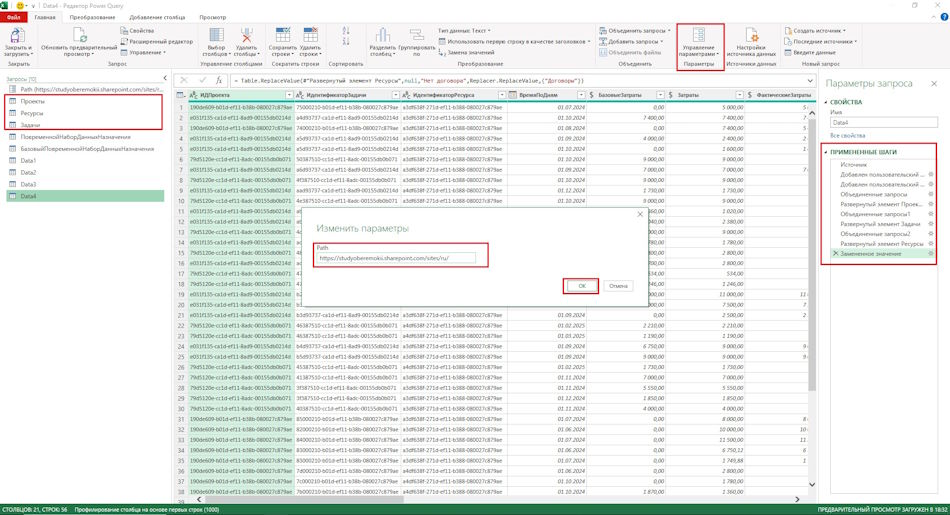This screenshot has width=950, height=515.
Task: Click table menu icon at grid top-left corner
Action: [181, 95]
